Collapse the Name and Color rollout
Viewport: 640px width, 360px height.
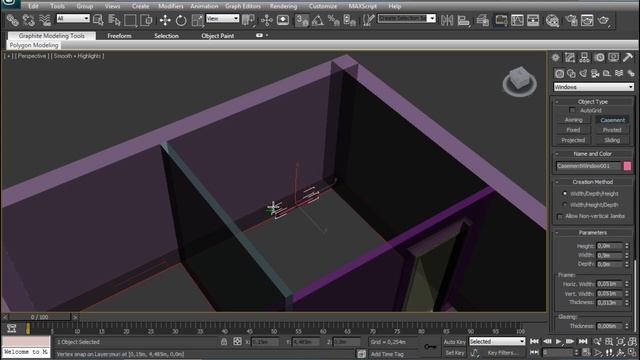(x=593, y=154)
